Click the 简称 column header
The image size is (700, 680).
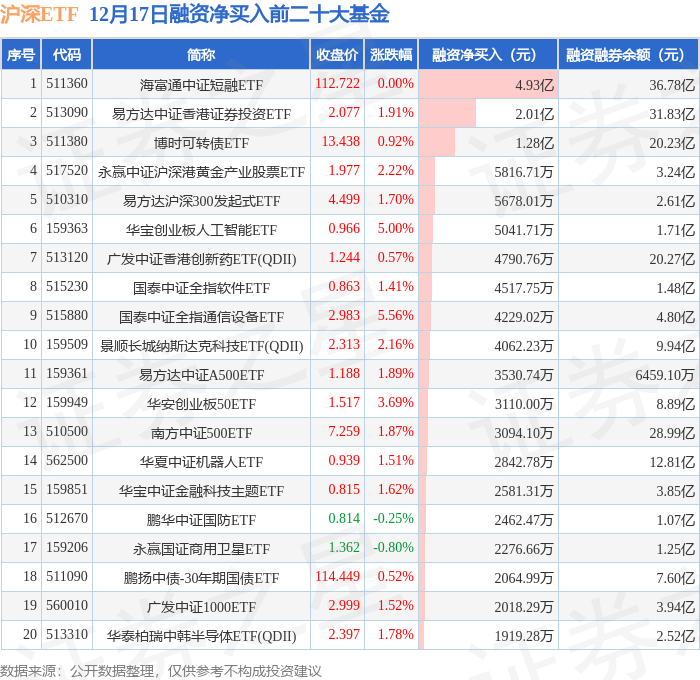(201, 54)
